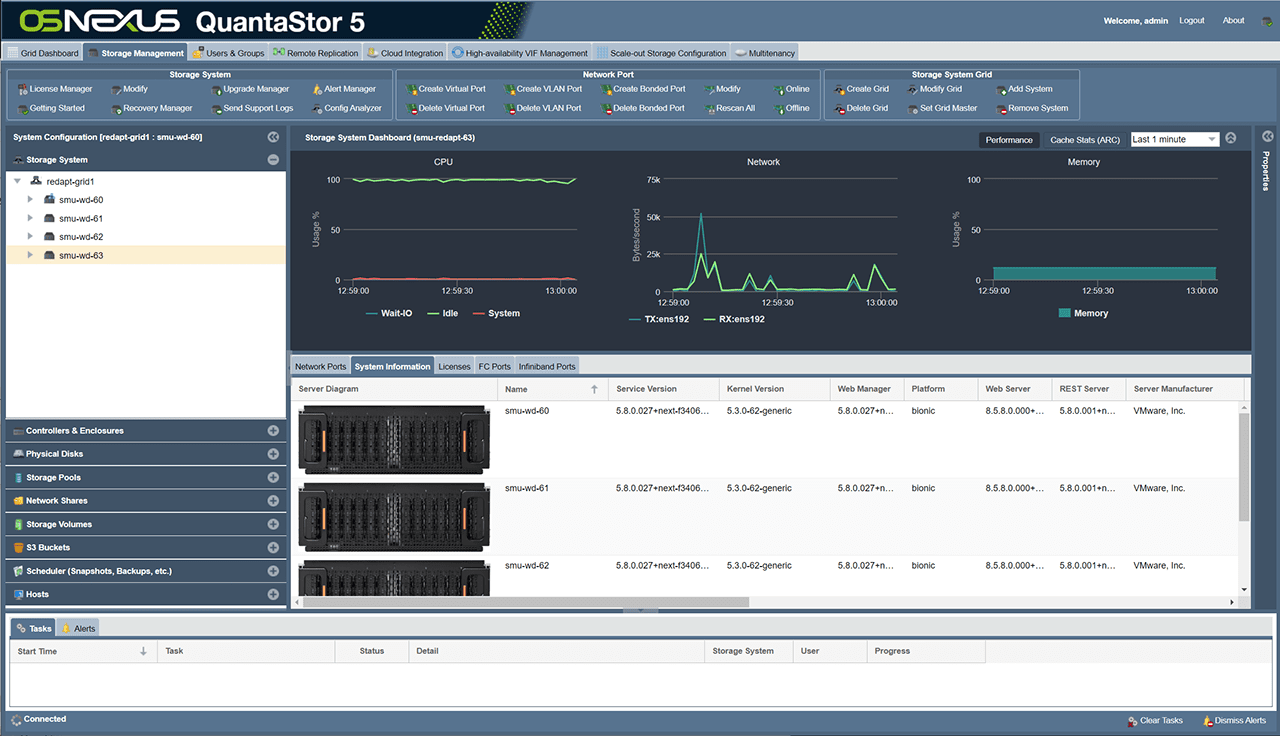The height and width of the screenshot is (736, 1280).
Task: Click the Dismiss Alerts button
Action: click(1234, 720)
